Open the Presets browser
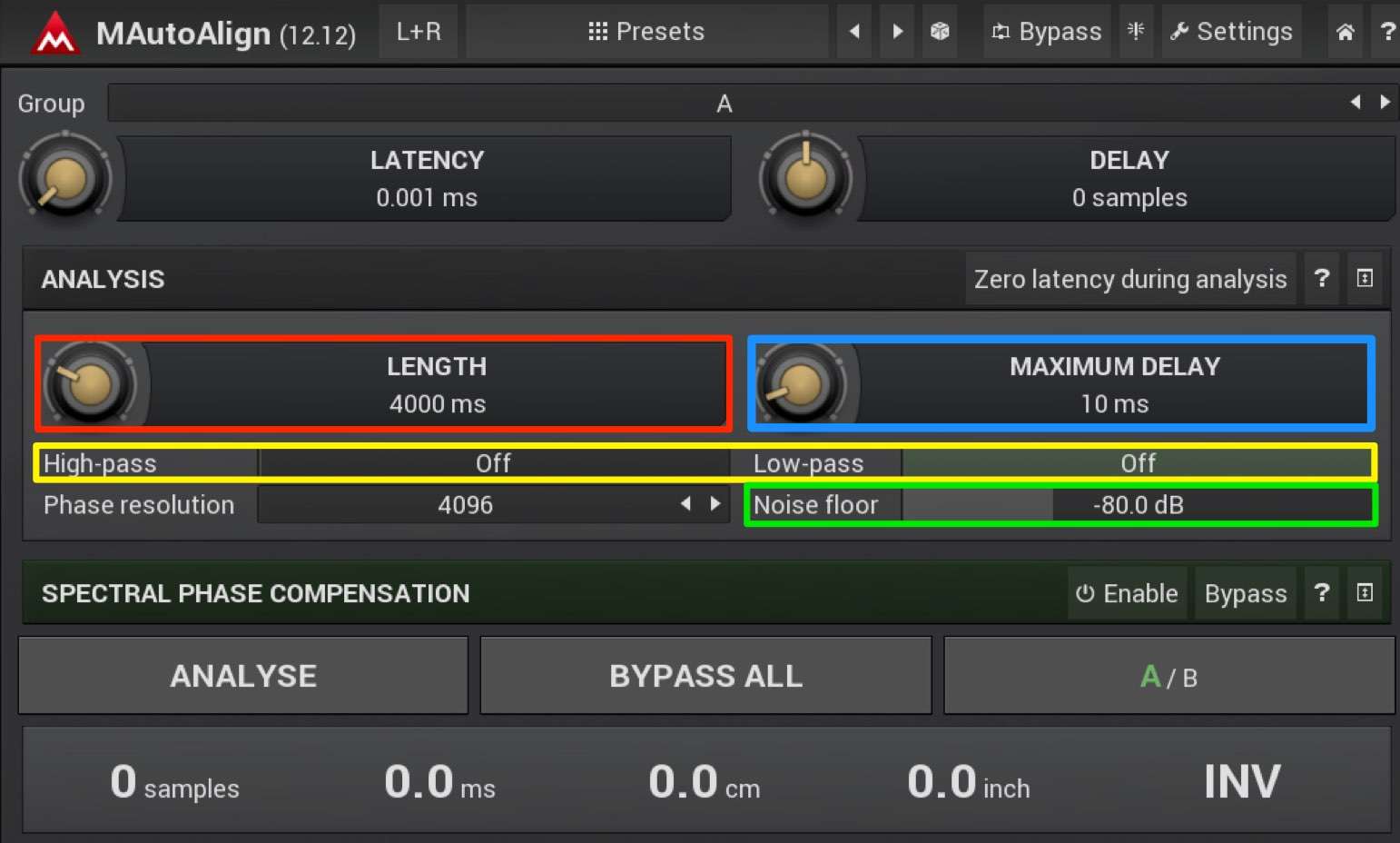The image size is (1400, 843). (x=646, y=32)
